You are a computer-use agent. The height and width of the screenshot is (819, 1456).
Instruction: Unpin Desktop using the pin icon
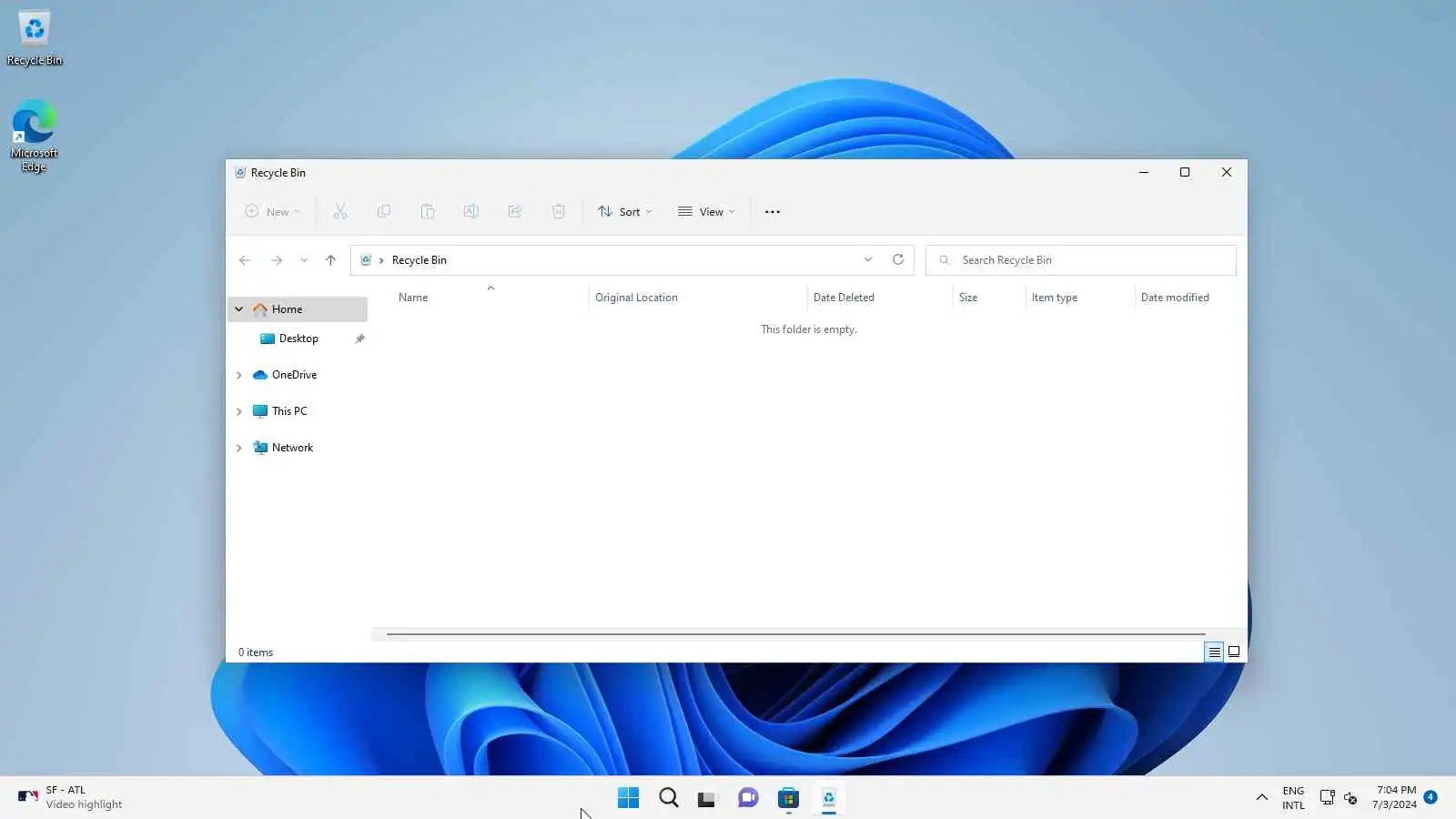coord(359,339)
